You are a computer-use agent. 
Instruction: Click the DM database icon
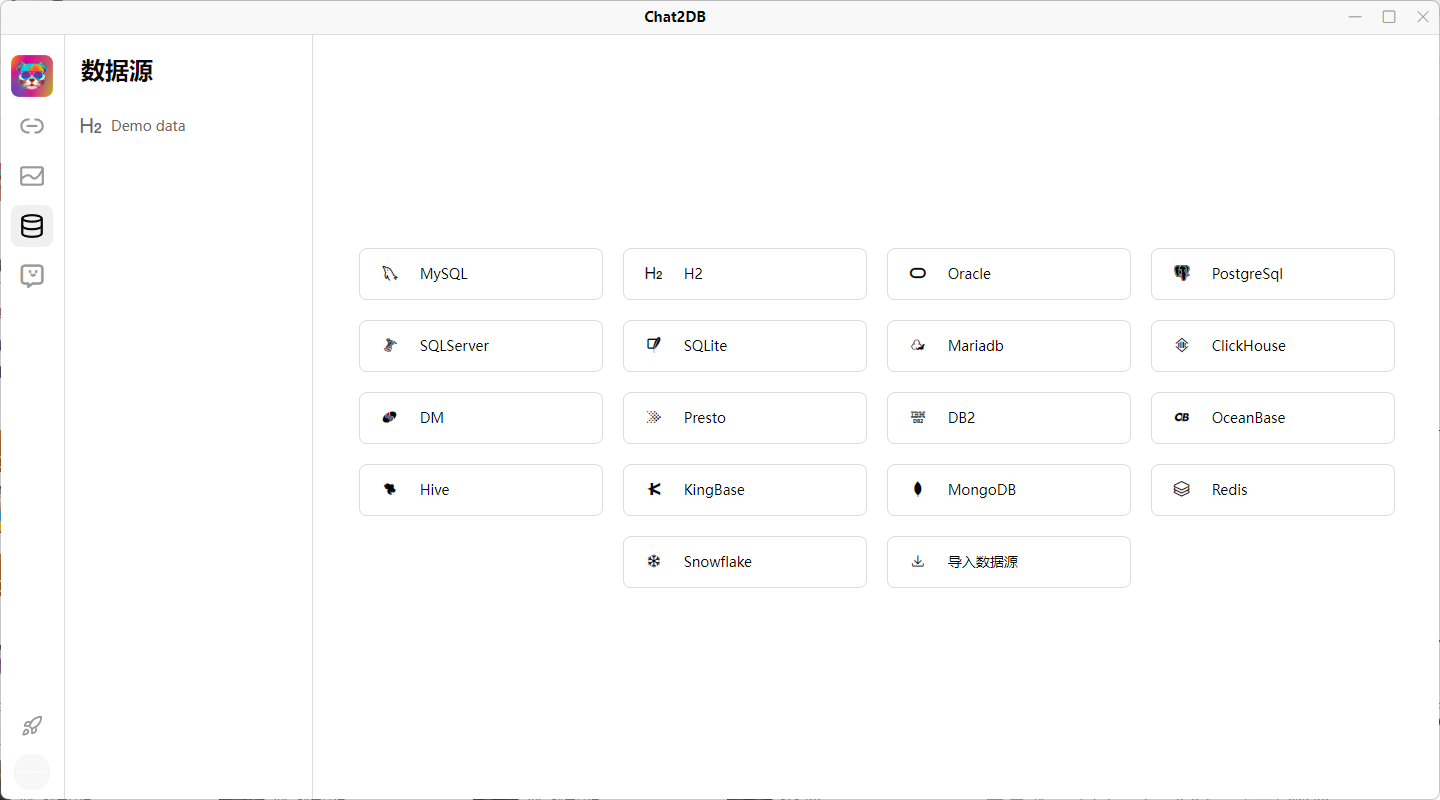point(390,418)
